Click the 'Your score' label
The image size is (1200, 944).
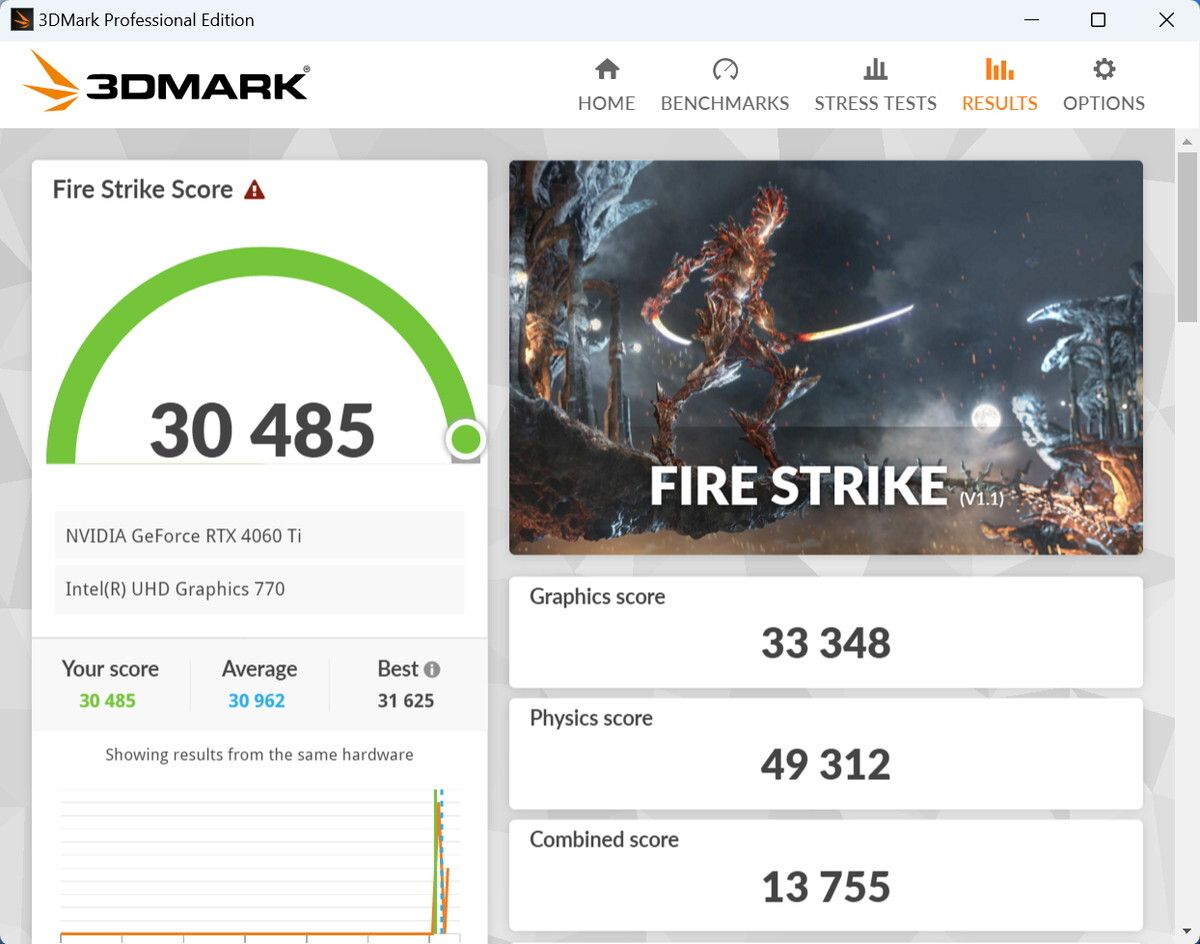pos(110,669)
